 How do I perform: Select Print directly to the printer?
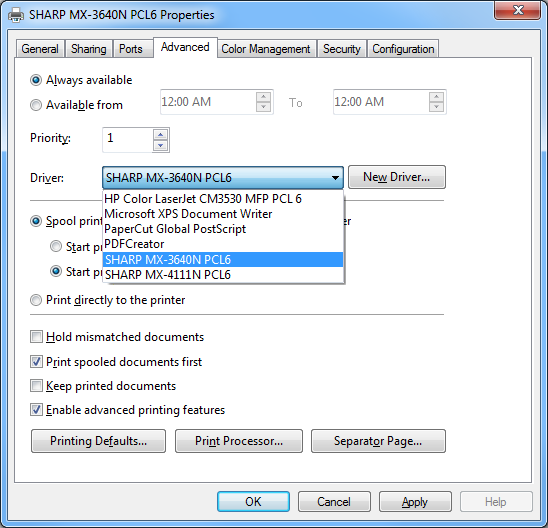pos(36,300)
